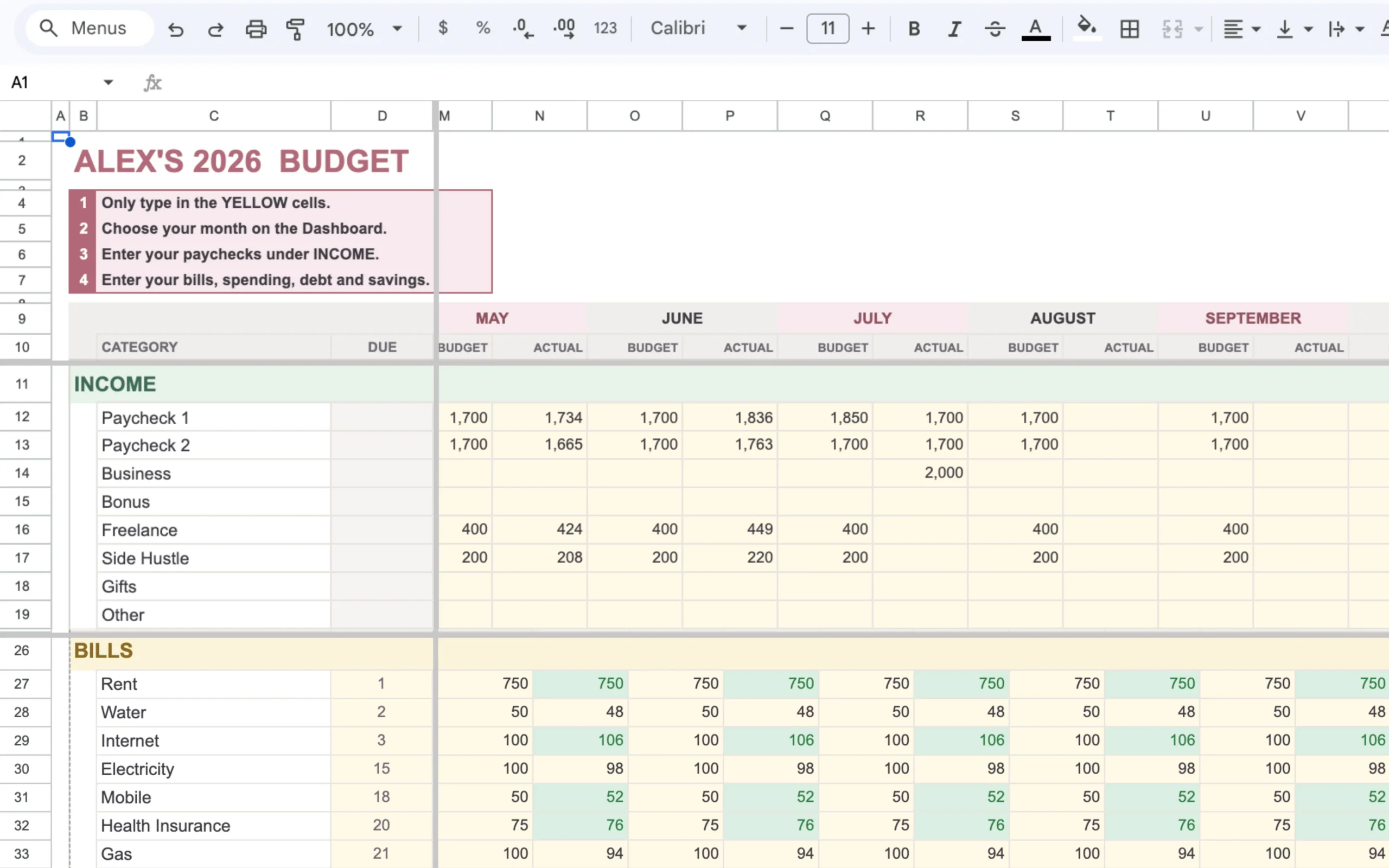This screenshot has width=1389, height=868.
Task: Format as currency with dollar icon
Action: 443,28
